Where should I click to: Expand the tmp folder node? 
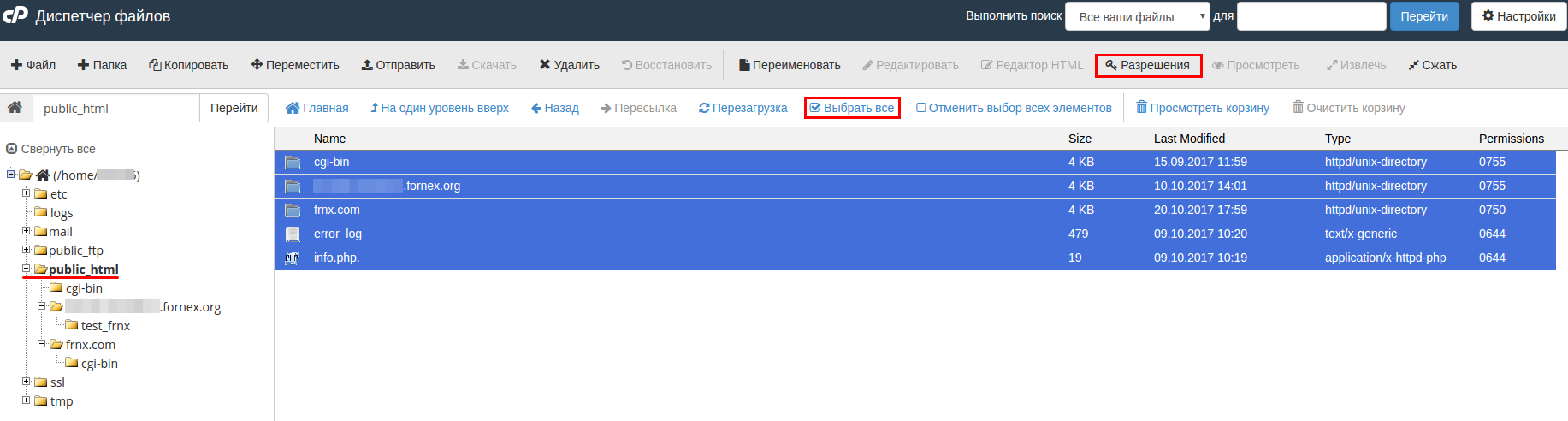click(x=27, y=400)
